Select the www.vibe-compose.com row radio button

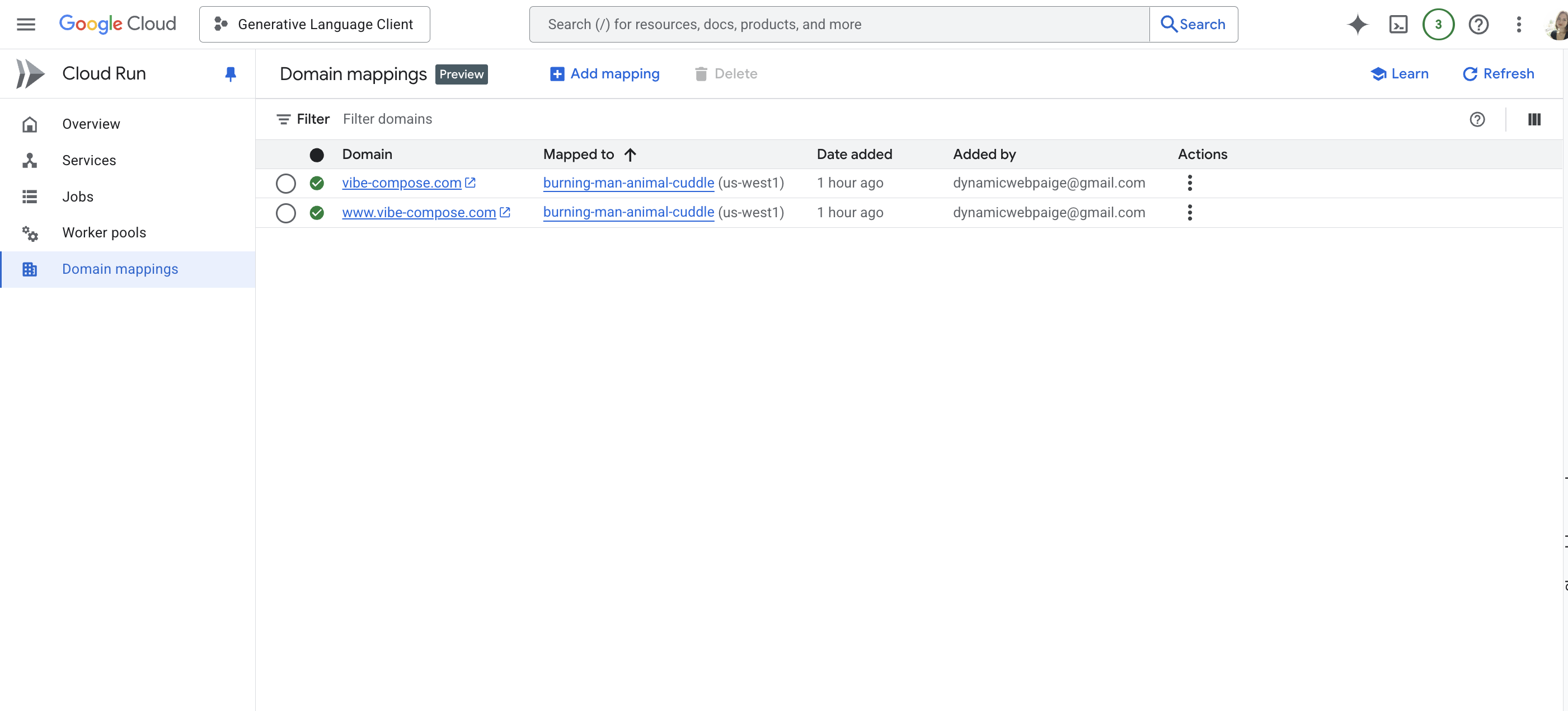pos(285,213)
